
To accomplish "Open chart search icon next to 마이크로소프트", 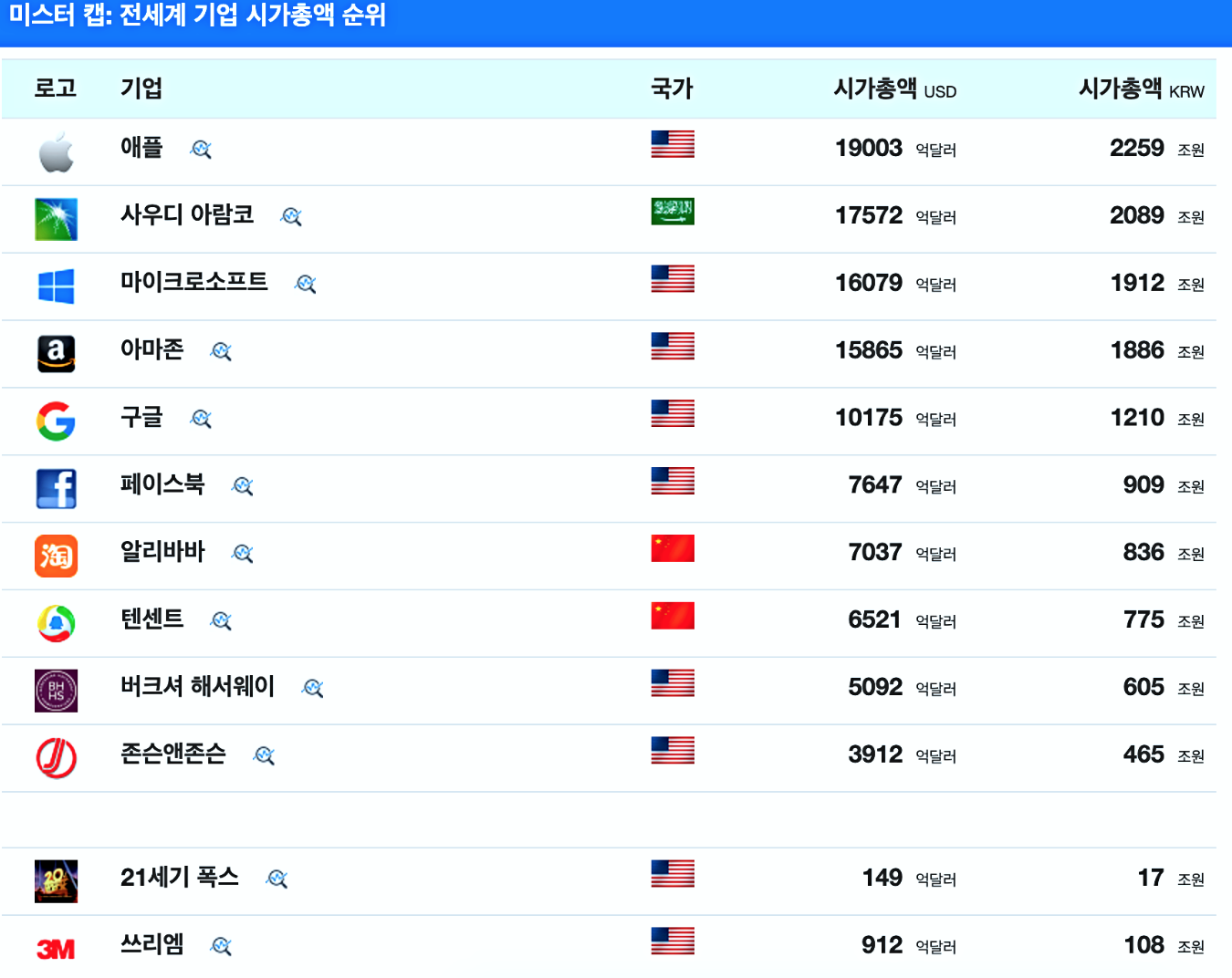I will [306, 284].
